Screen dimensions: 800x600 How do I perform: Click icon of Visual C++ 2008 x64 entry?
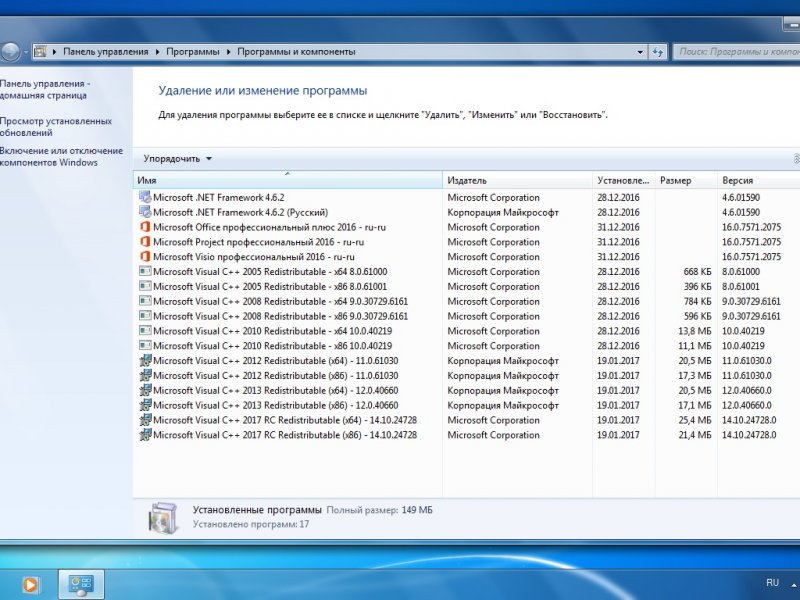point(145,301)
